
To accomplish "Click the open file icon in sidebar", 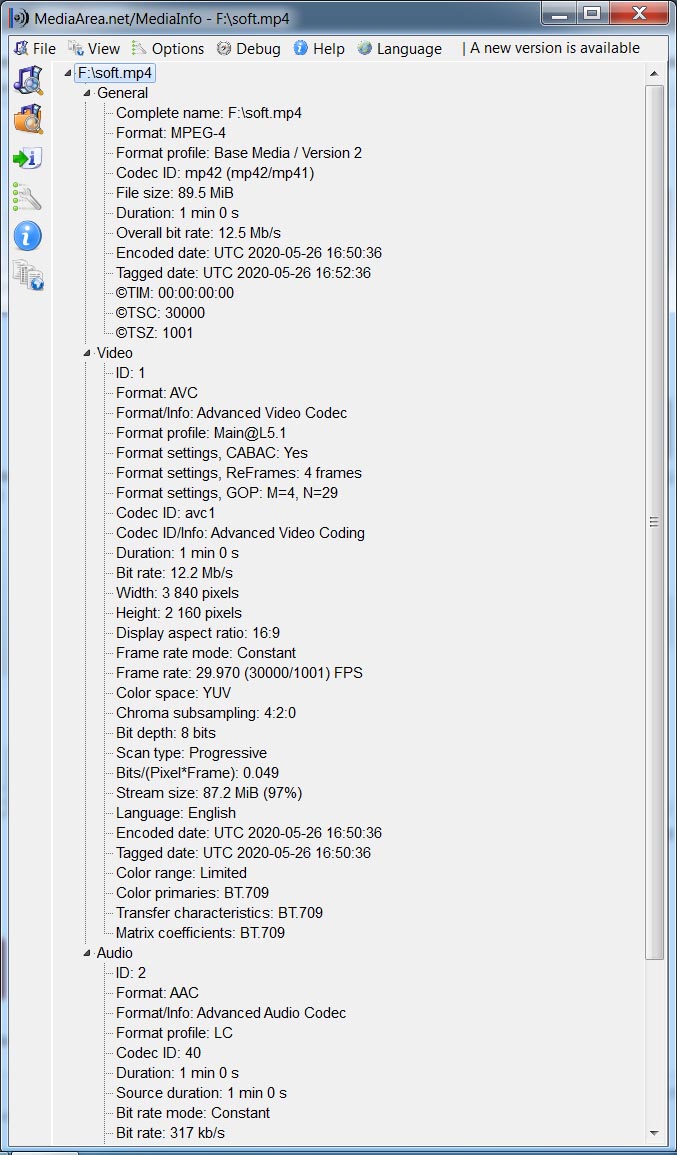I will click(x=29, y=80).
